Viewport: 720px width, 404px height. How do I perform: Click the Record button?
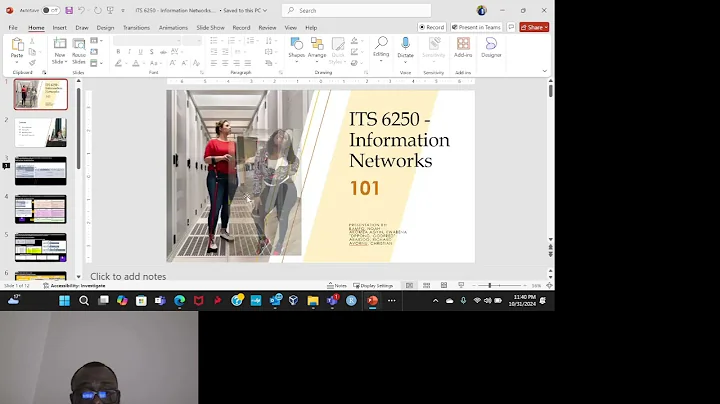[x=432, y=27]
